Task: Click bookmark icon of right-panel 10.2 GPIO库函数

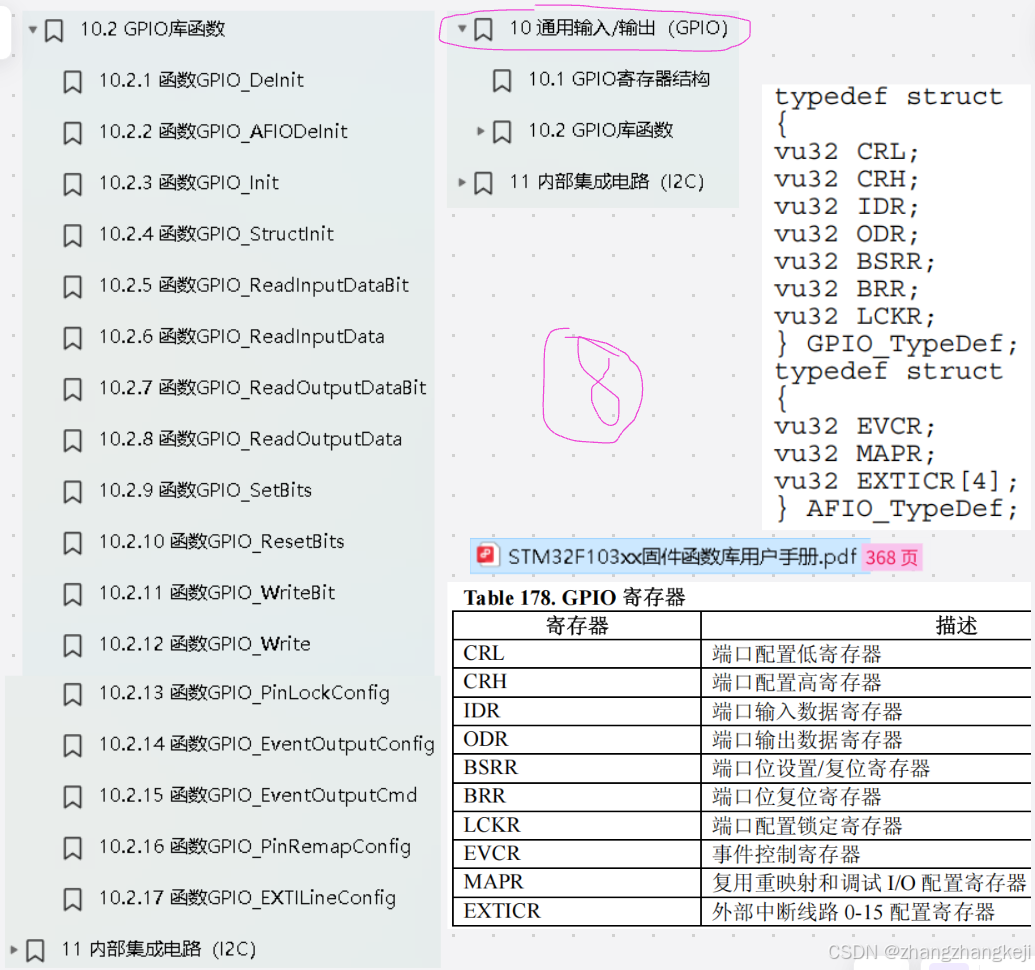Action: (x=502, y=131)
